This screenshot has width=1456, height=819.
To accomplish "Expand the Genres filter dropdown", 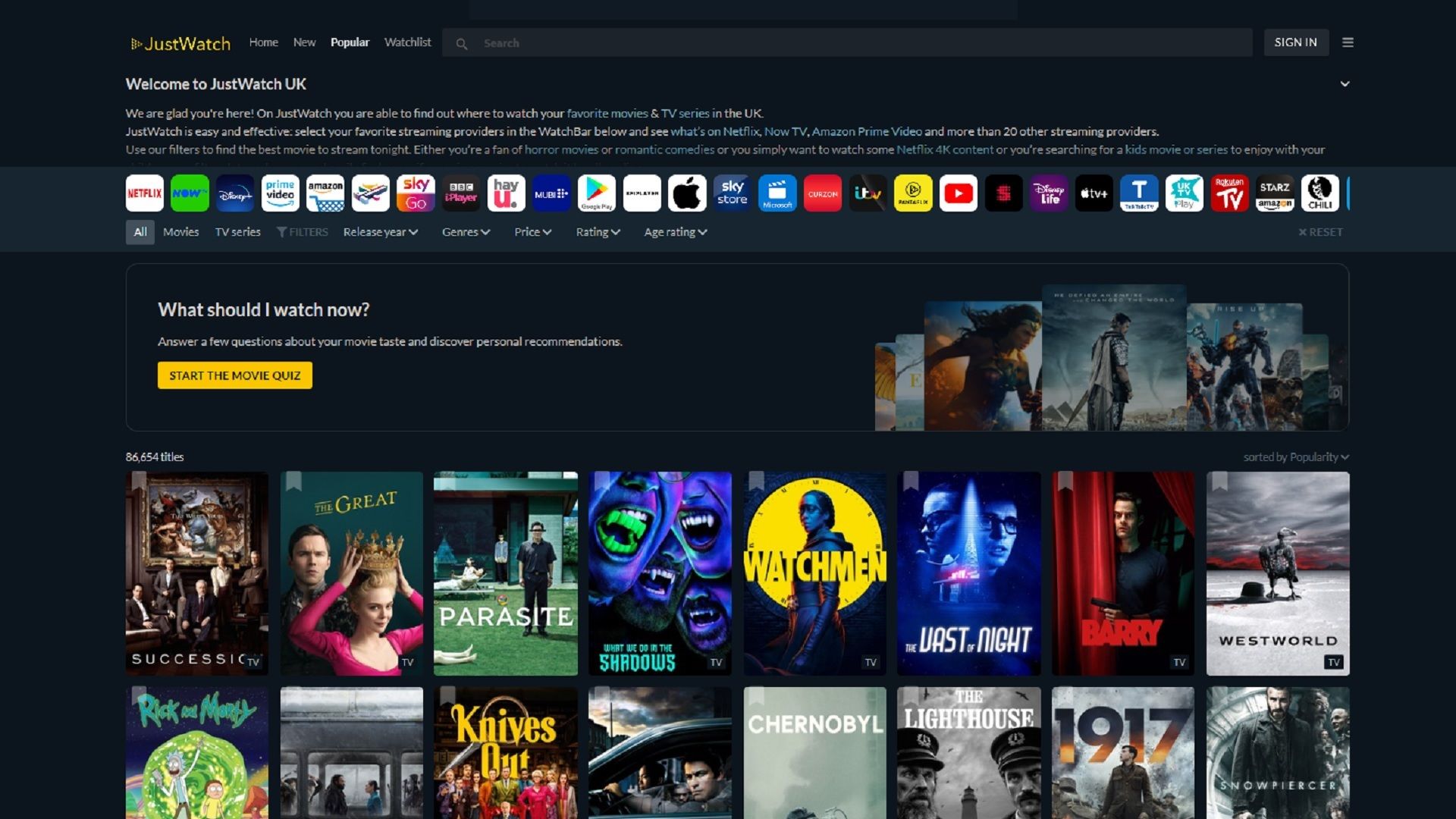I will (466, 232).
